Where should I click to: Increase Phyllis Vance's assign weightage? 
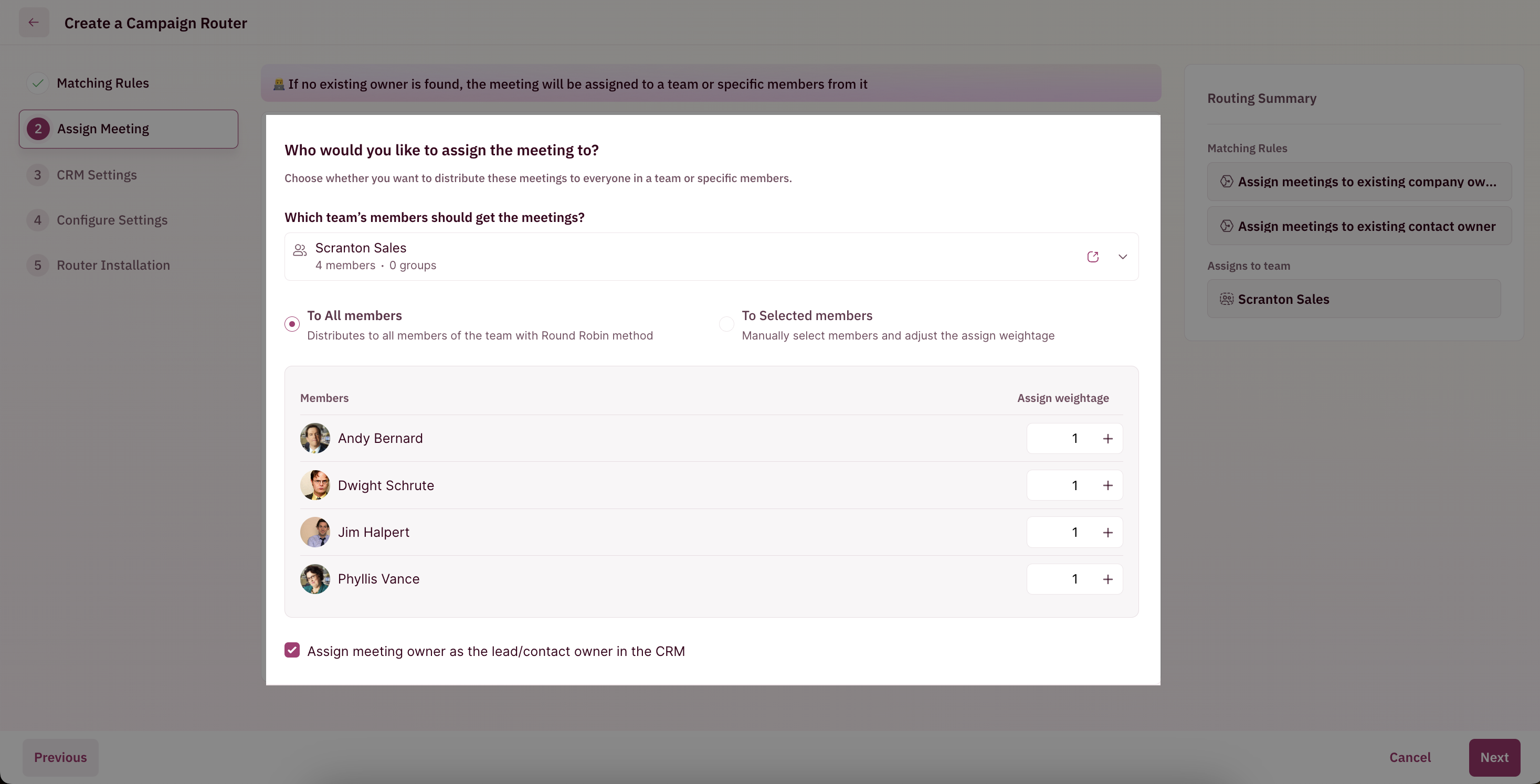pyautogui.click(x=1107, y=579)
